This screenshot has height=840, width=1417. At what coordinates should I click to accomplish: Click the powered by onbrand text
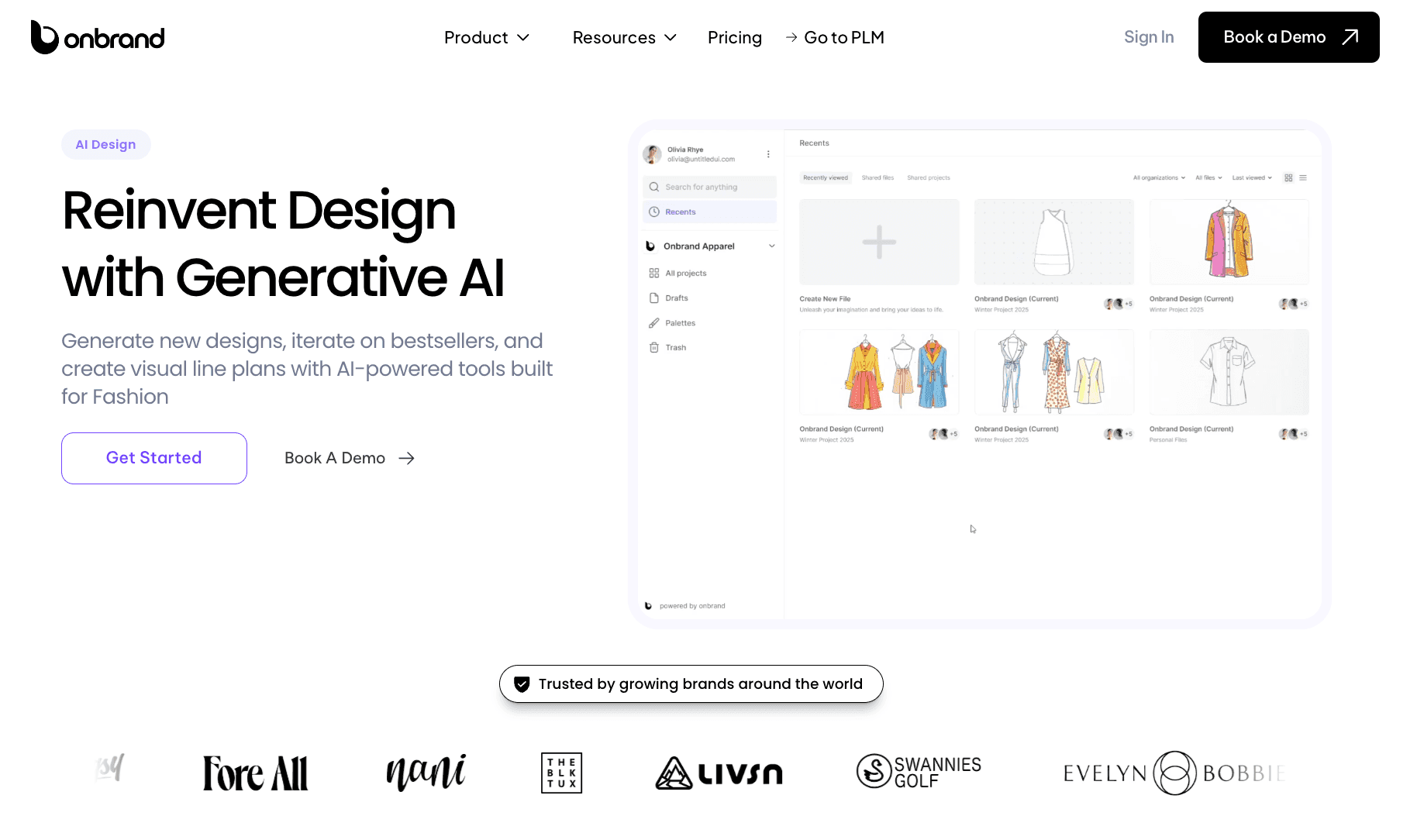(692, 606)
